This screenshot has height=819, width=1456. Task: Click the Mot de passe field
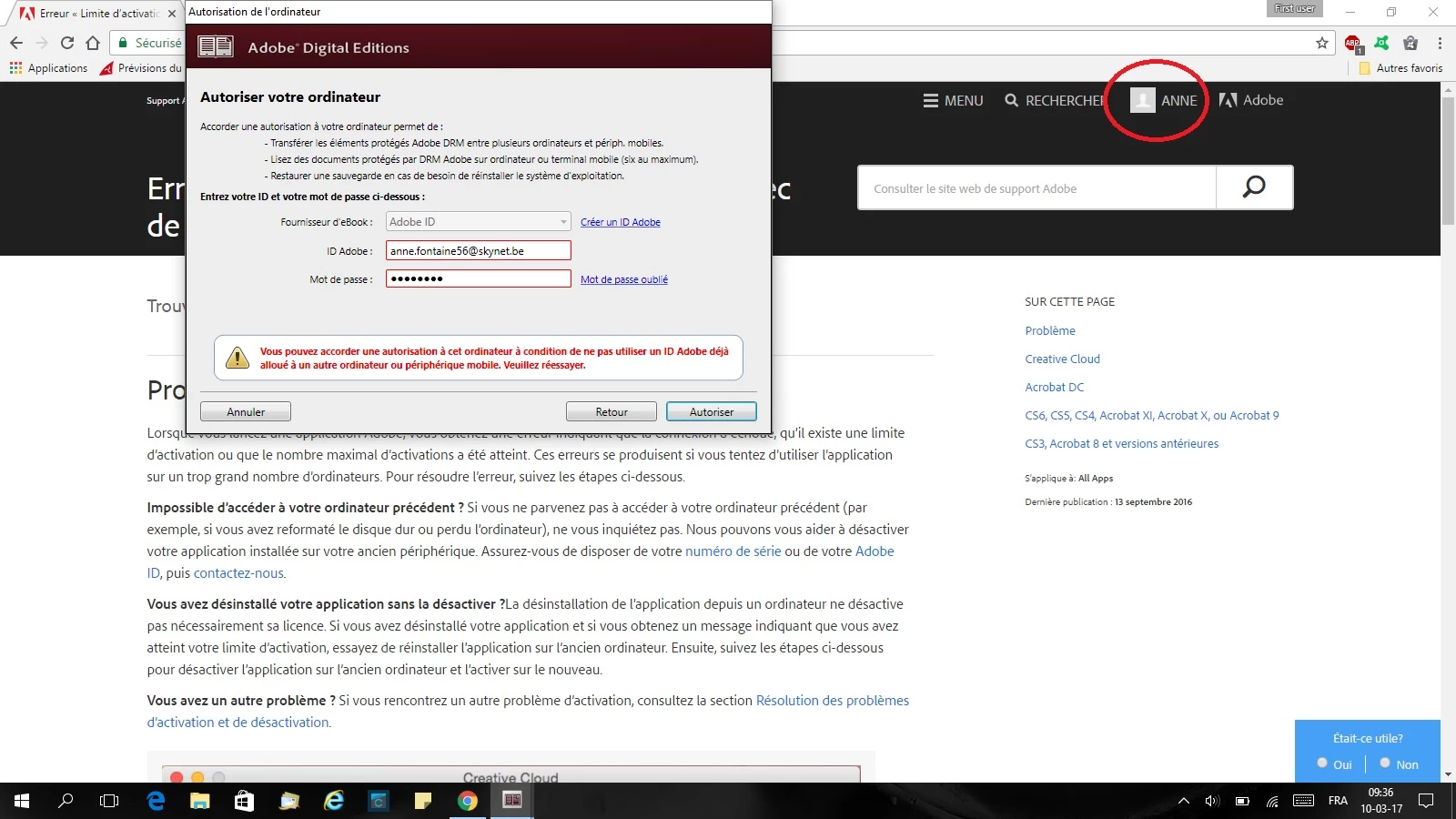point(479,278)
